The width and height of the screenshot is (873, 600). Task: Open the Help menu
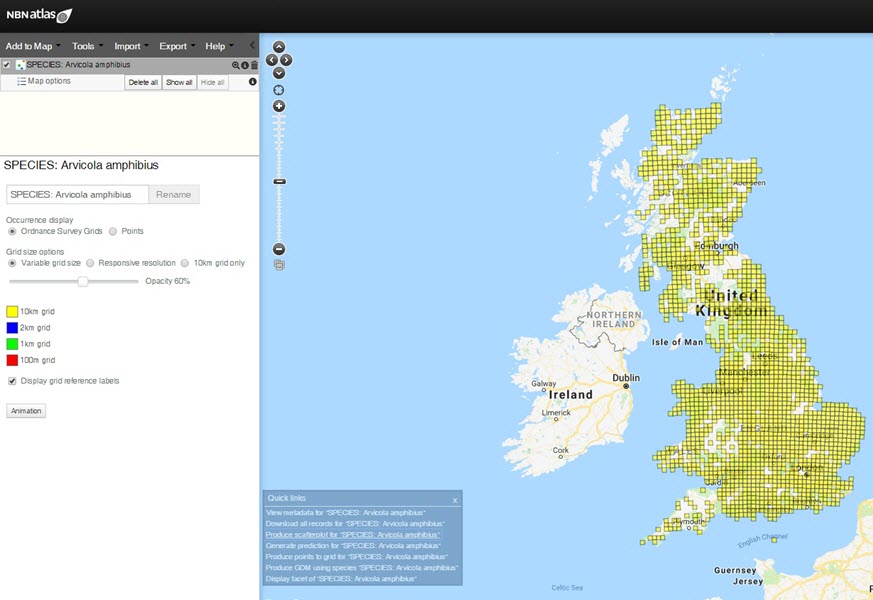tap(216, 45)
